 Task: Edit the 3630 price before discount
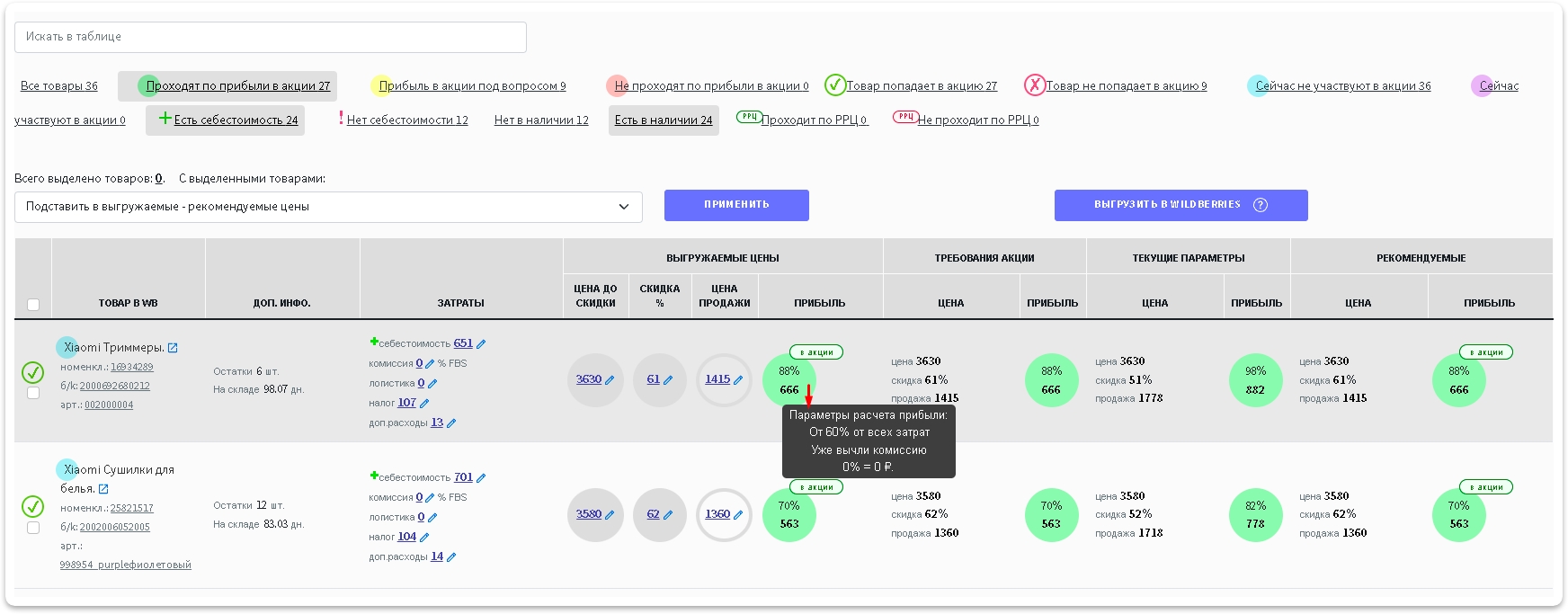(609, 380)
